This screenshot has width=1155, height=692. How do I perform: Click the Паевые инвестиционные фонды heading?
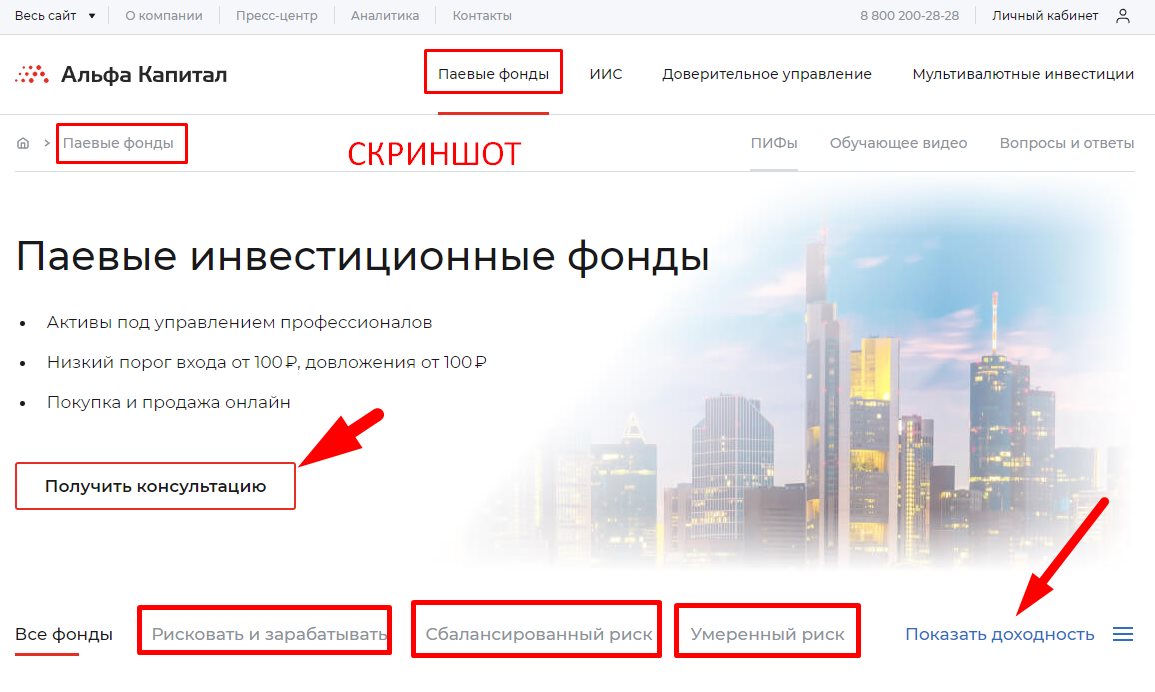tap(362, 256)
